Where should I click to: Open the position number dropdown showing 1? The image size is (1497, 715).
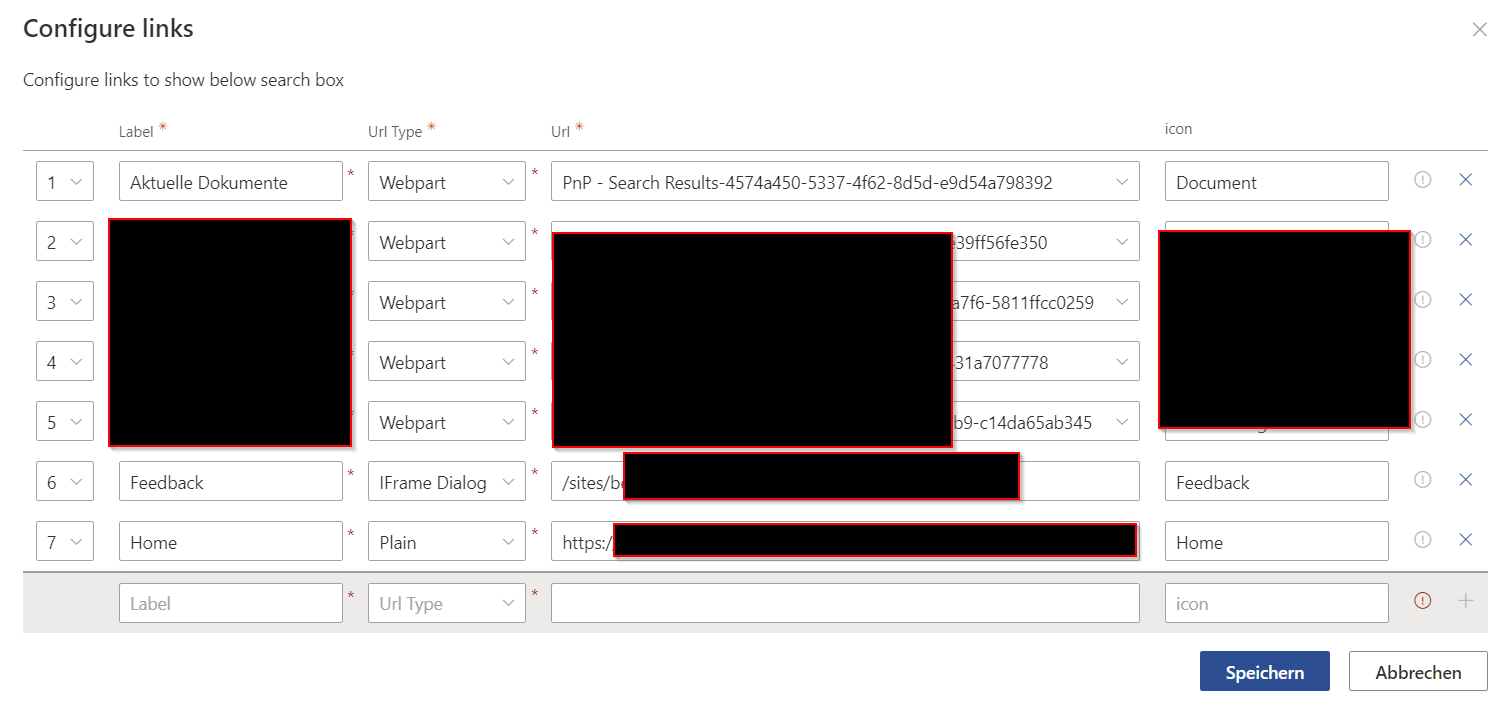coord(64,181)
